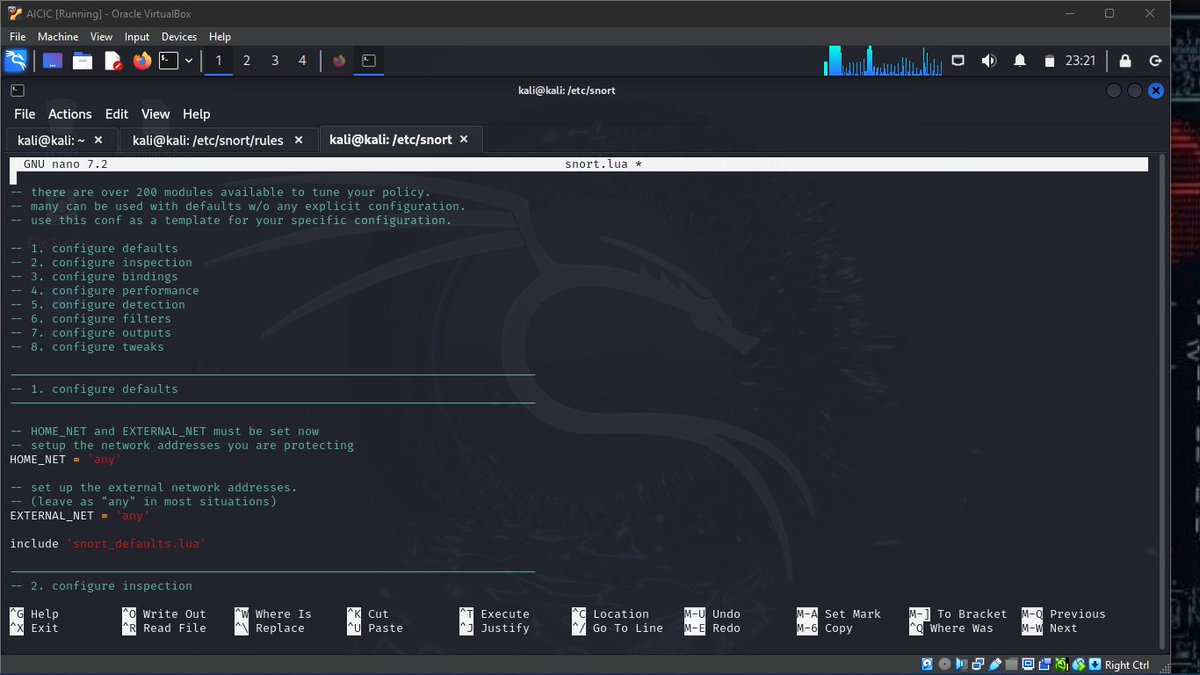
Task: Open the terminal's File menu
Action: click(x=25, y=114)
